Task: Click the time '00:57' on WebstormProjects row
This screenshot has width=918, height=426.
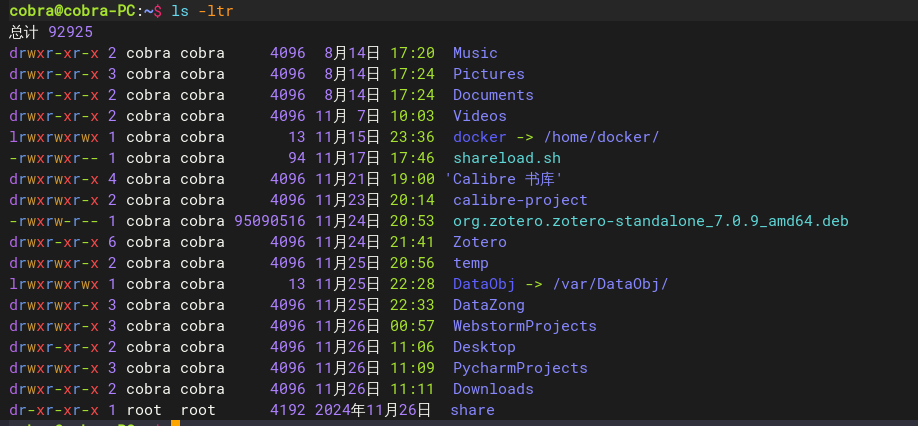Action: coord(413,326)
